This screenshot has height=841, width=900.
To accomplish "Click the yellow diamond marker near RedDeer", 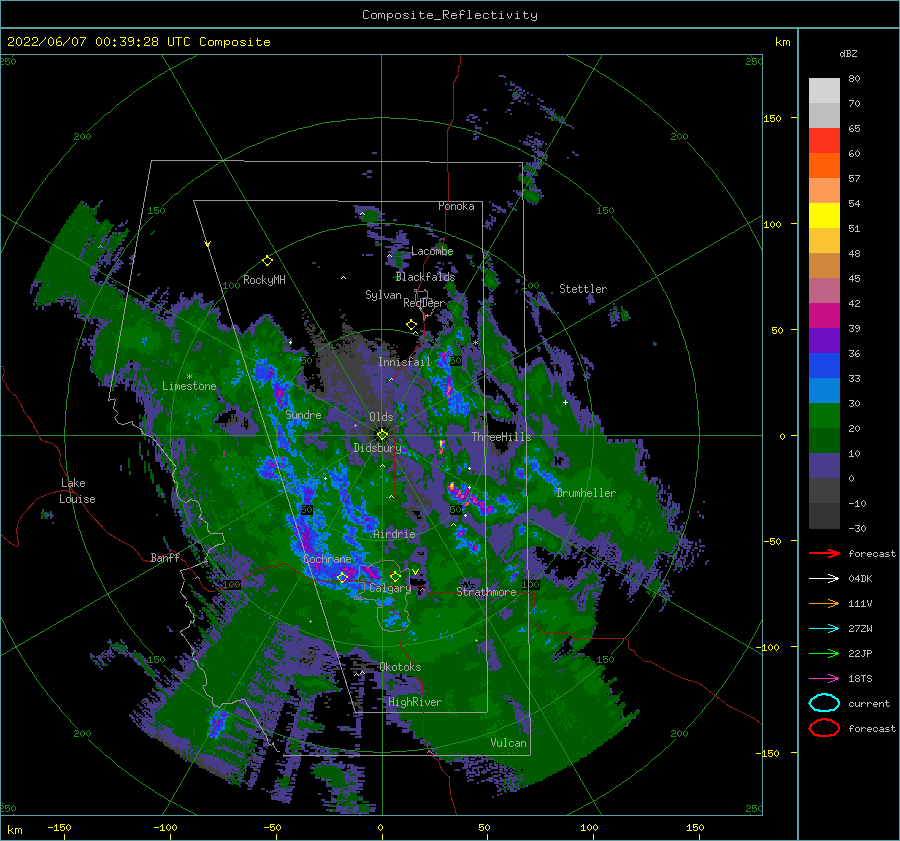I will (x=411, y=324).
